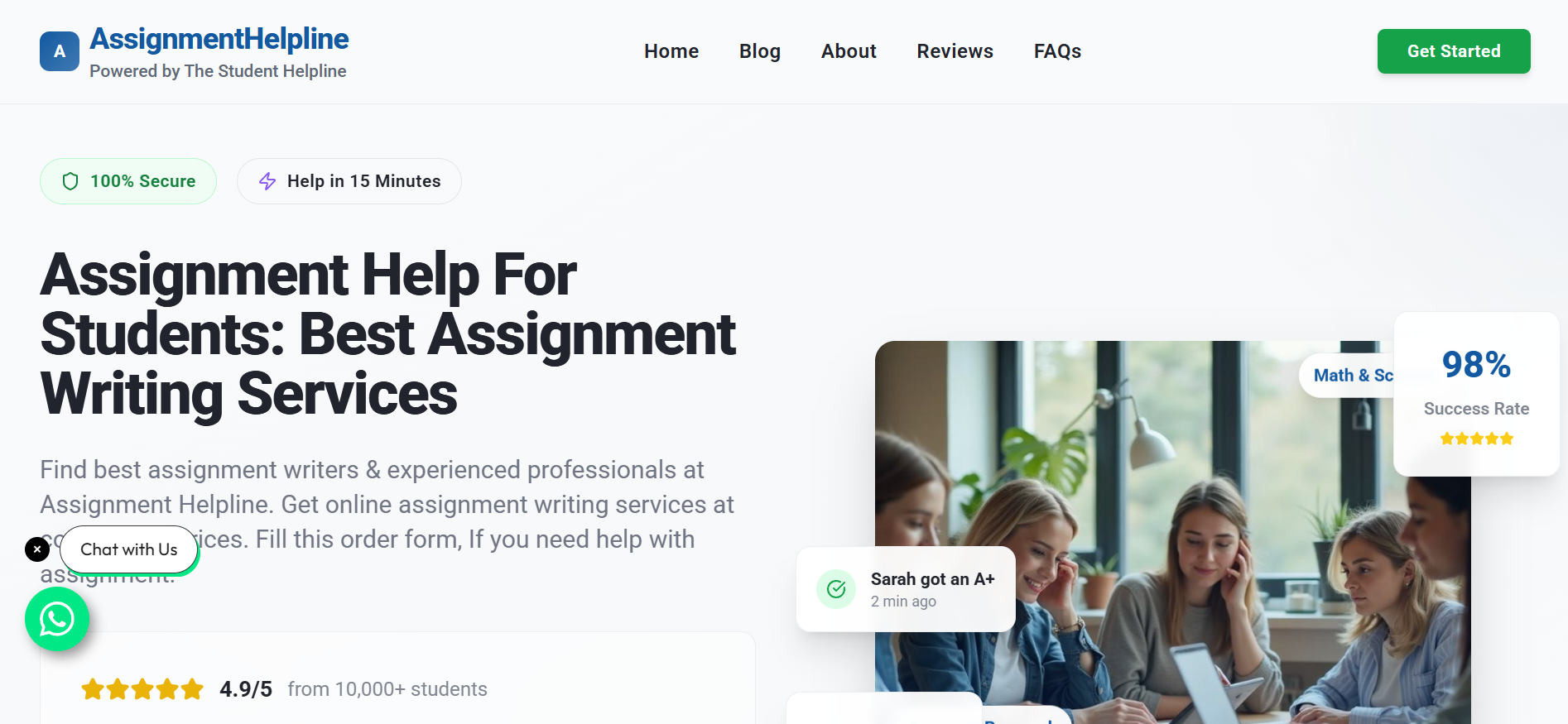Click the green checkmark icon beside Sarah got an A+
Screen dimensions: 1568x724
click(836, 589)
